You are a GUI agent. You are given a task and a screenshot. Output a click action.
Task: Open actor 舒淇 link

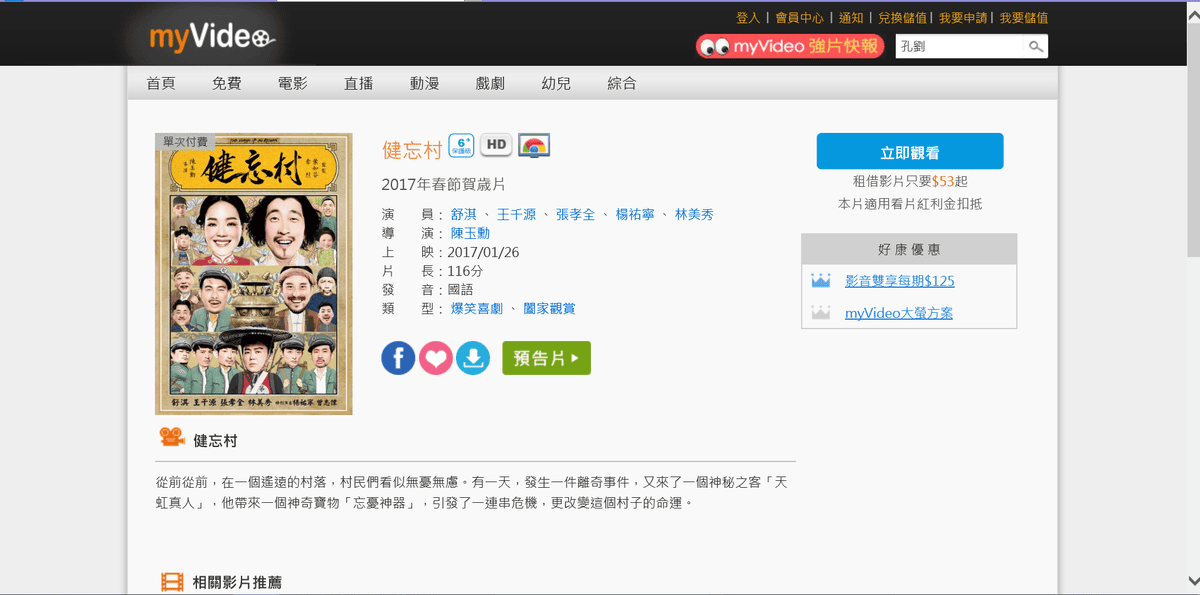pos(464,215)
